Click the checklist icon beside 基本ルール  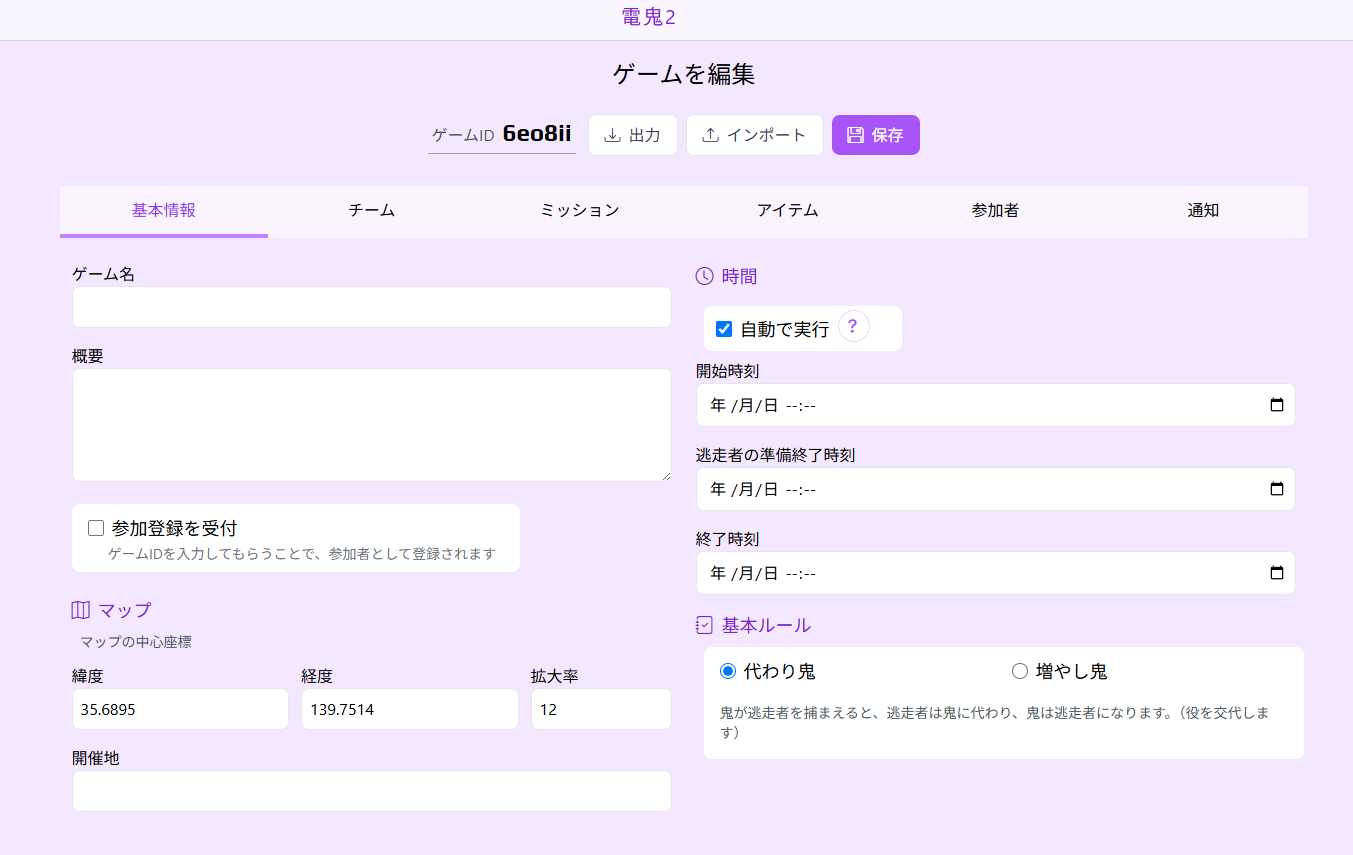pos(704,625)
